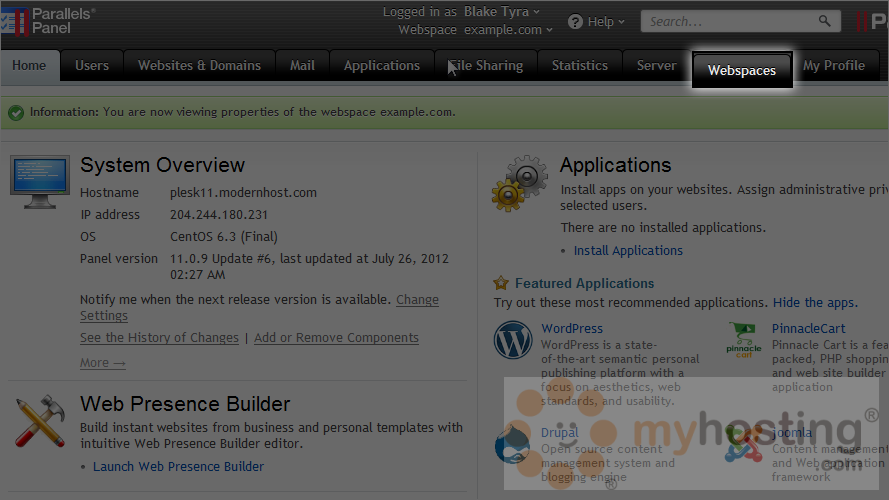Click the Parallels Panel logo

point(48,21)
